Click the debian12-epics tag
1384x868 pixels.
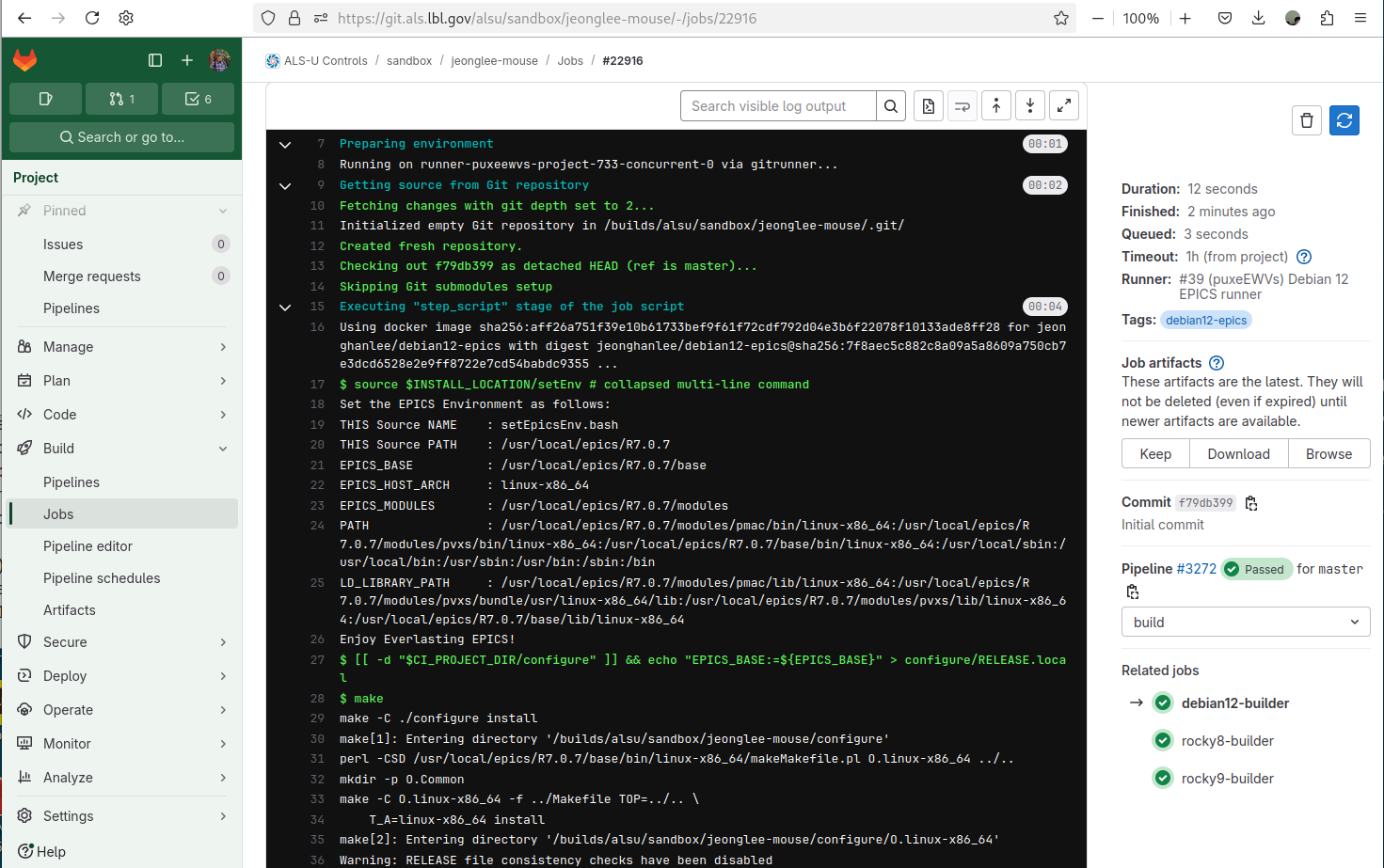tap(1206, 321)
